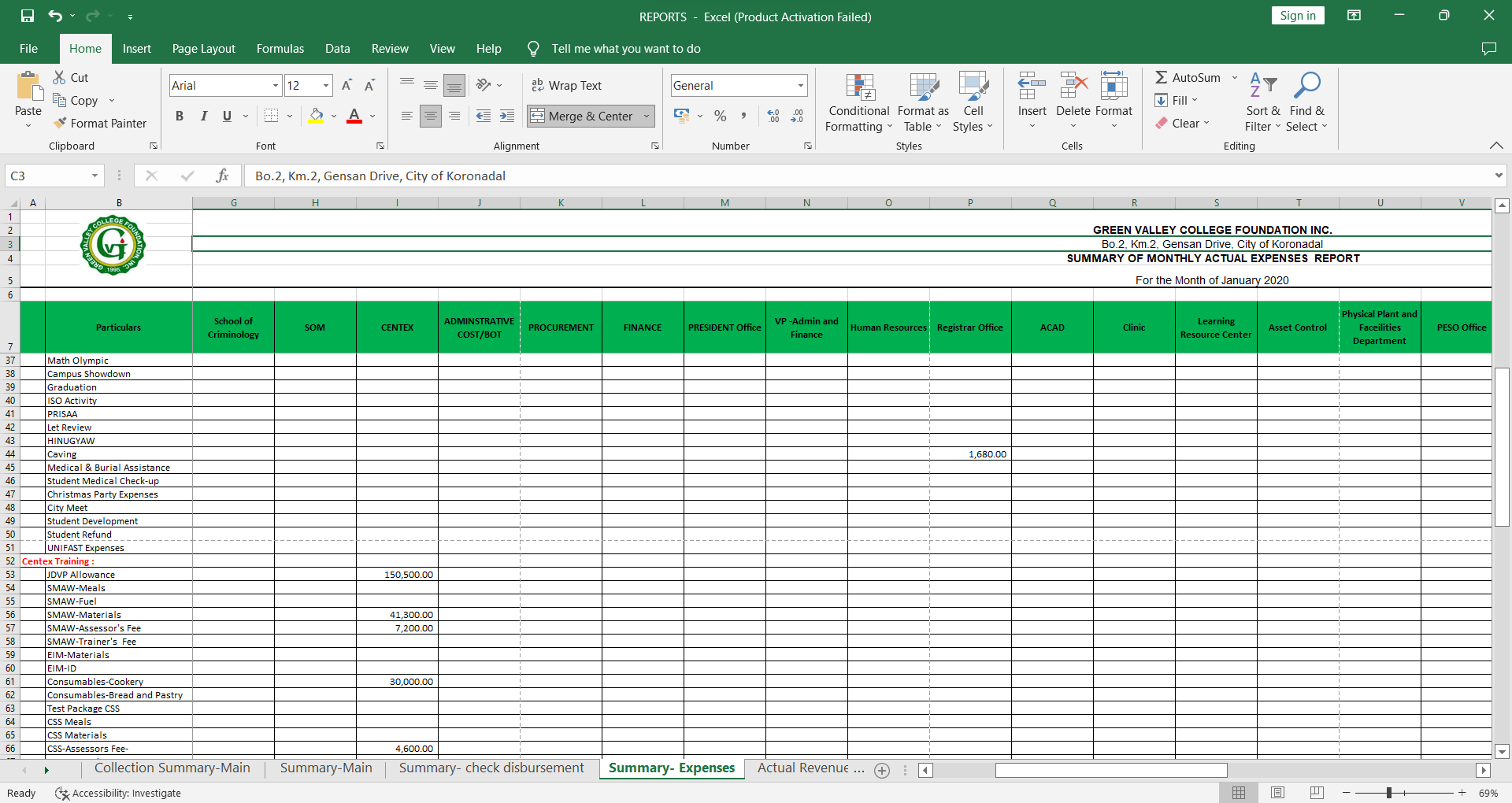Click the Delete cells icon

pos(1073,85)
